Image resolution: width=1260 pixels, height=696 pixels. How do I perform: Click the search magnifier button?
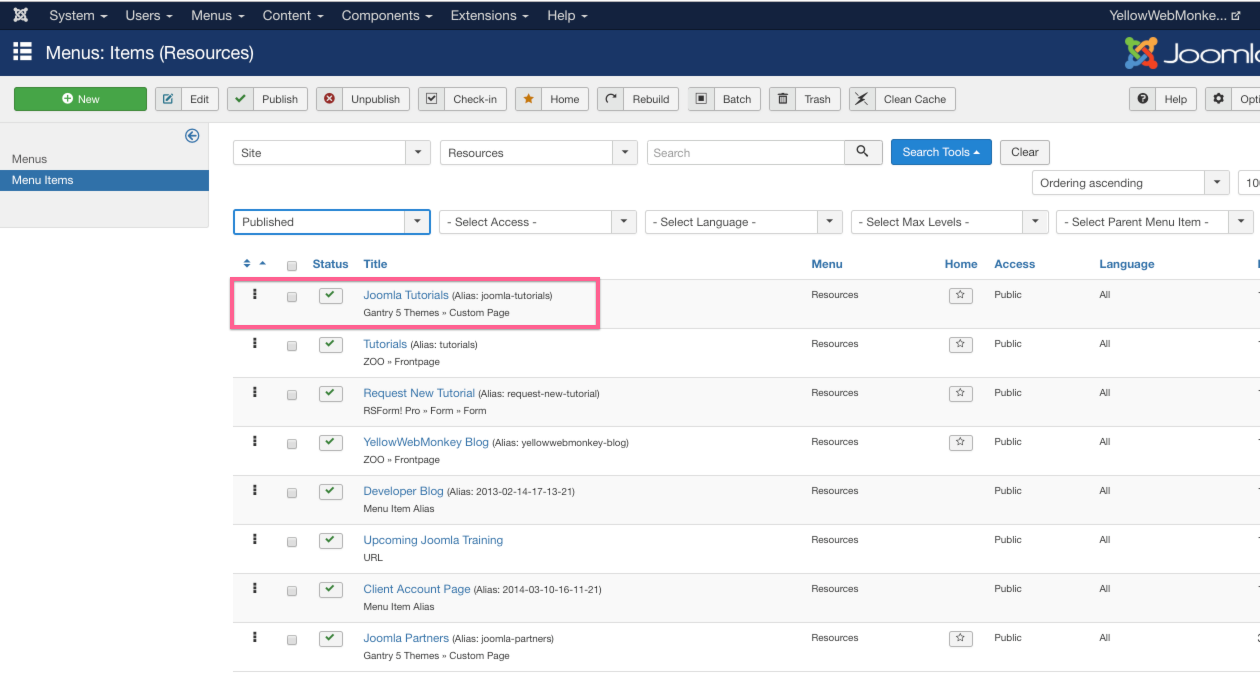pos(863,152)
